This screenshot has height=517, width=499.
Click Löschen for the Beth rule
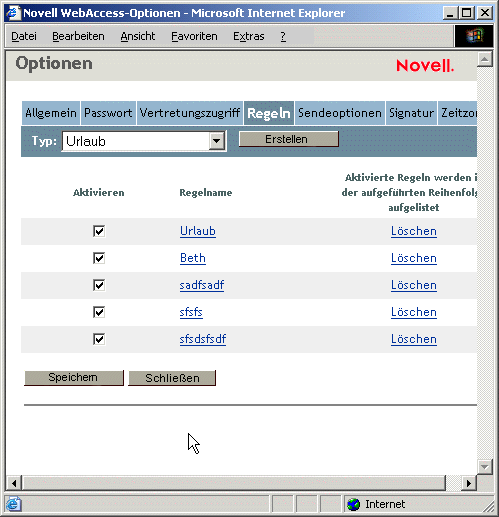coord(414,258)
